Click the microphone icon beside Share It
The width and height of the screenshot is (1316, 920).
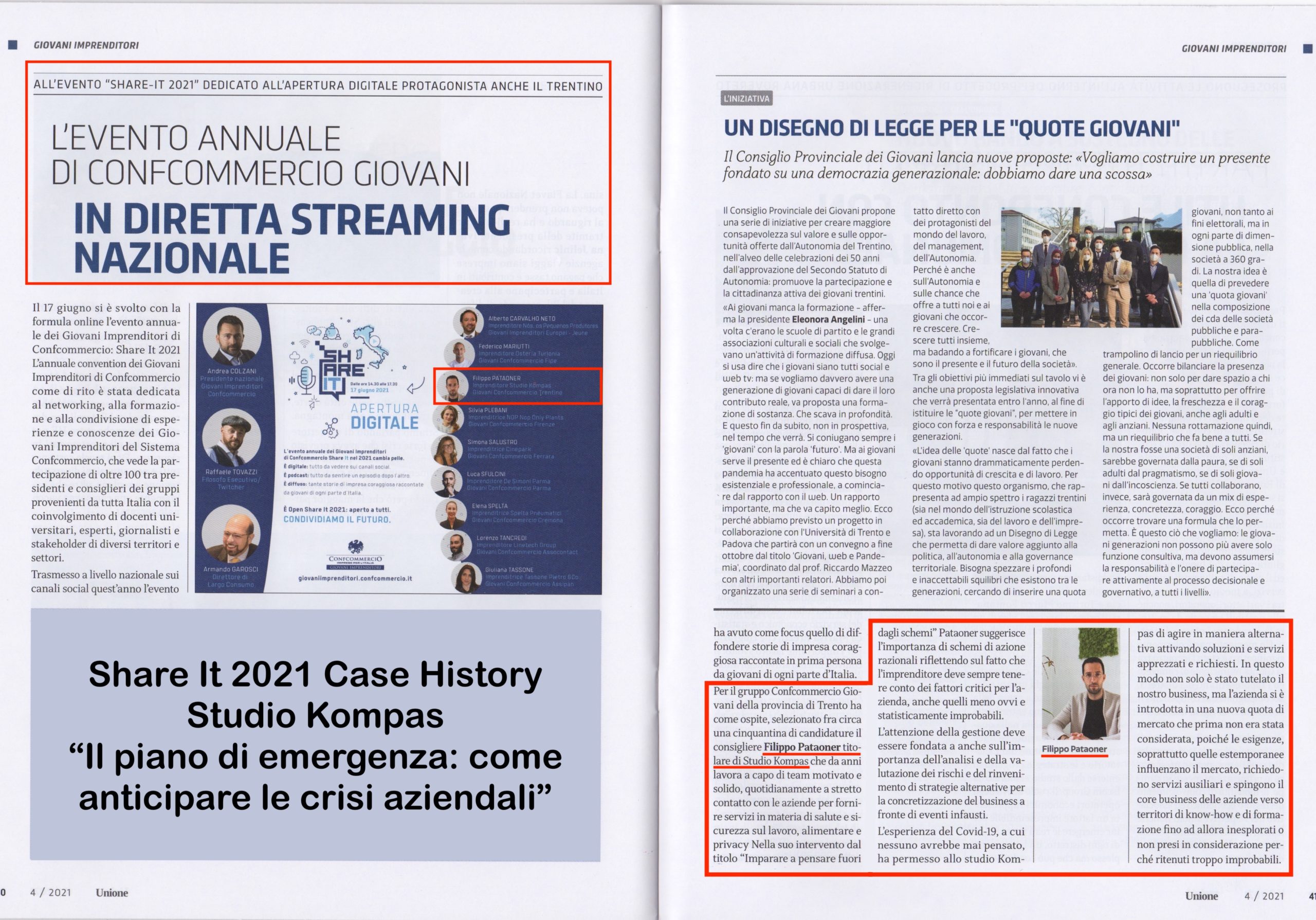(x=307, y=379)
